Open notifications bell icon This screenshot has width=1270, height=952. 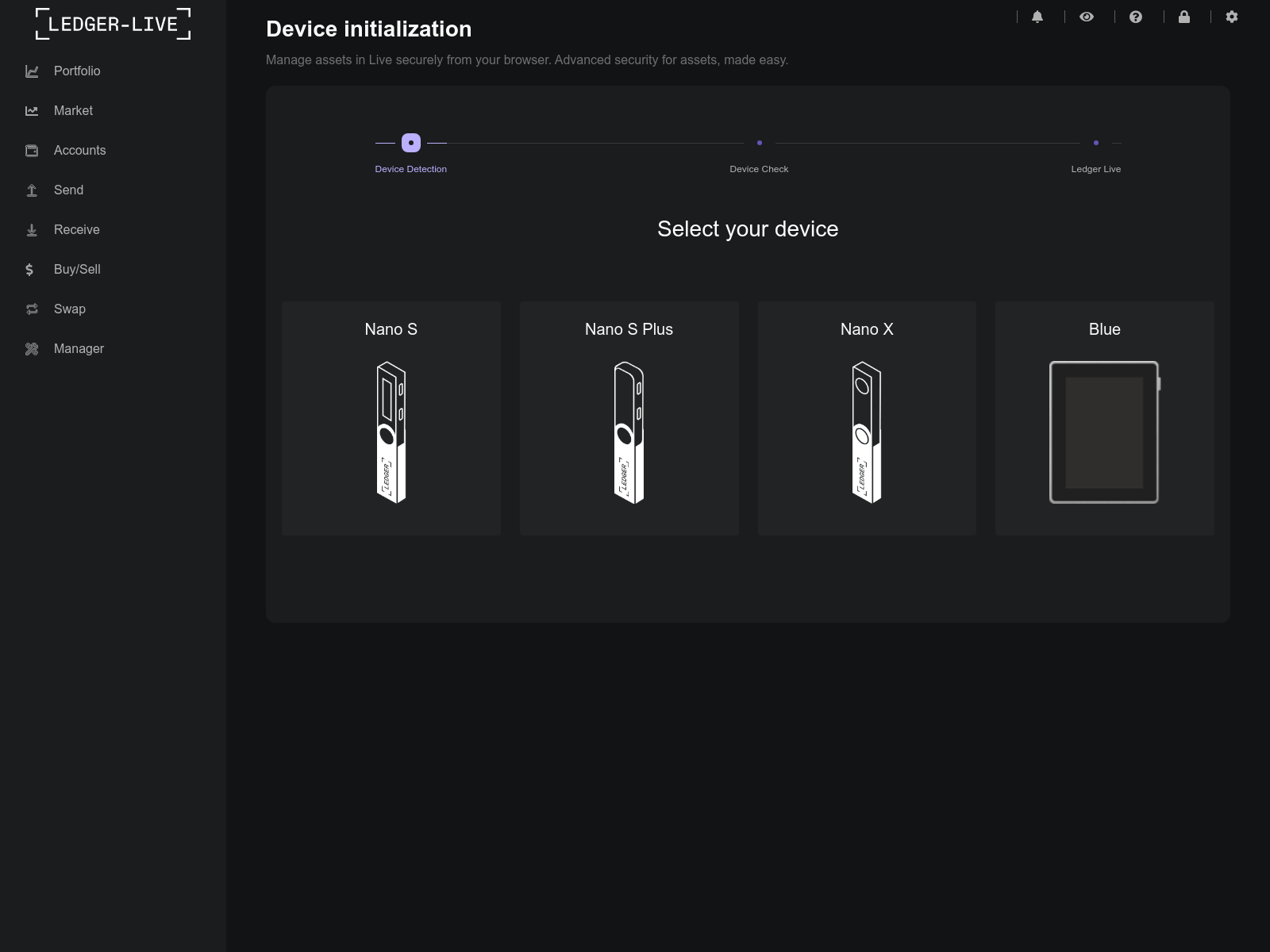point(1037,17)
